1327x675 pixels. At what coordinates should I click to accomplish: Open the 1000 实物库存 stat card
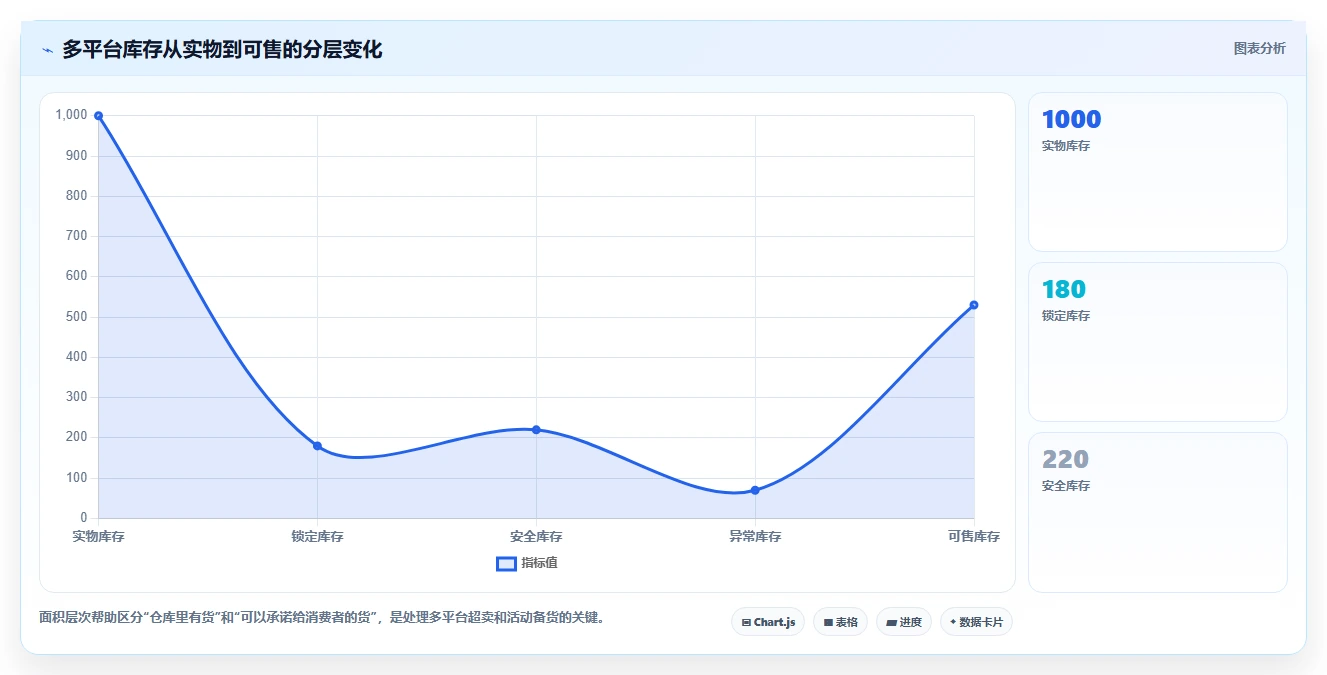1157,172
